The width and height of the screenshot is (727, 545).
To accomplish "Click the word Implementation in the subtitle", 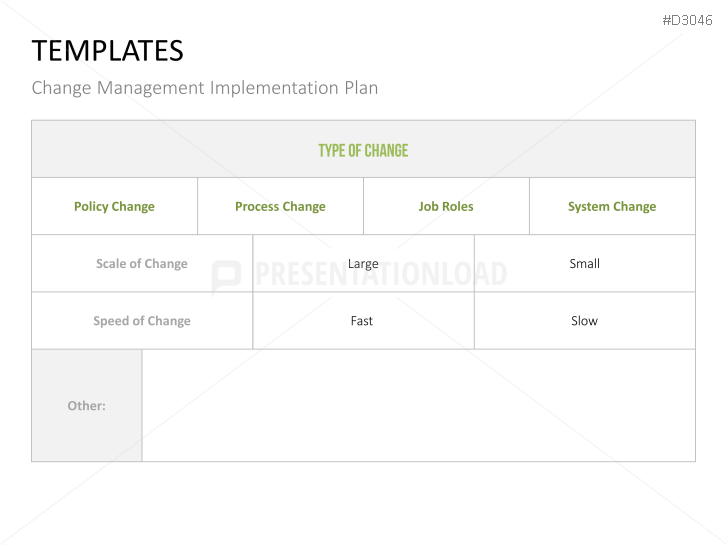I will tap(272, 88).
